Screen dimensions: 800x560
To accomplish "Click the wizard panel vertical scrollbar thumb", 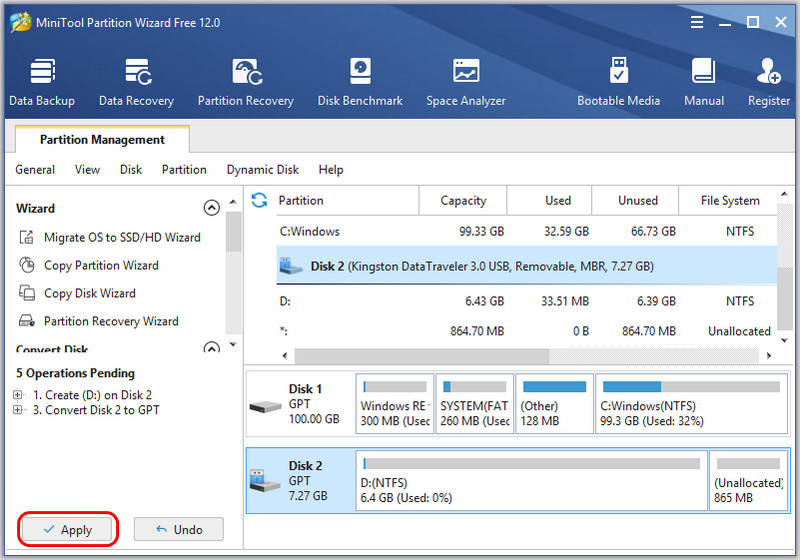I will pos(233,232).
